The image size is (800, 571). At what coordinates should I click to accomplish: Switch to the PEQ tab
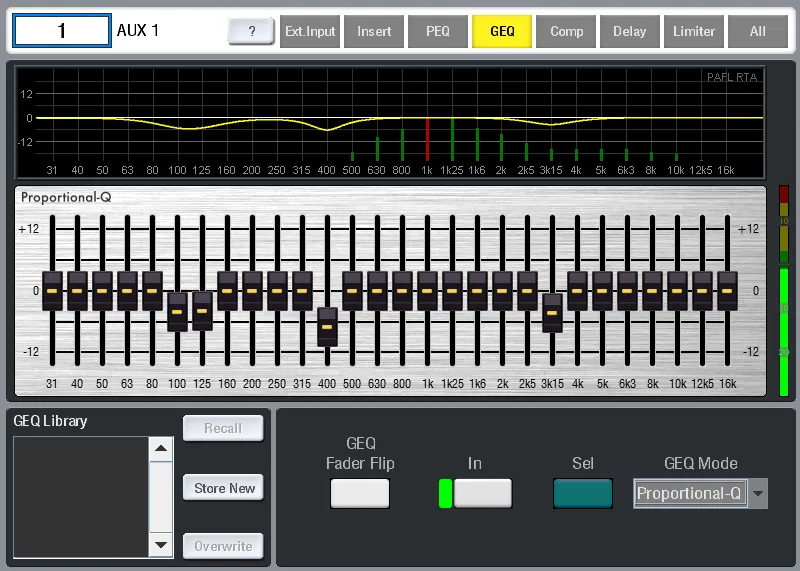pos(438,31)
